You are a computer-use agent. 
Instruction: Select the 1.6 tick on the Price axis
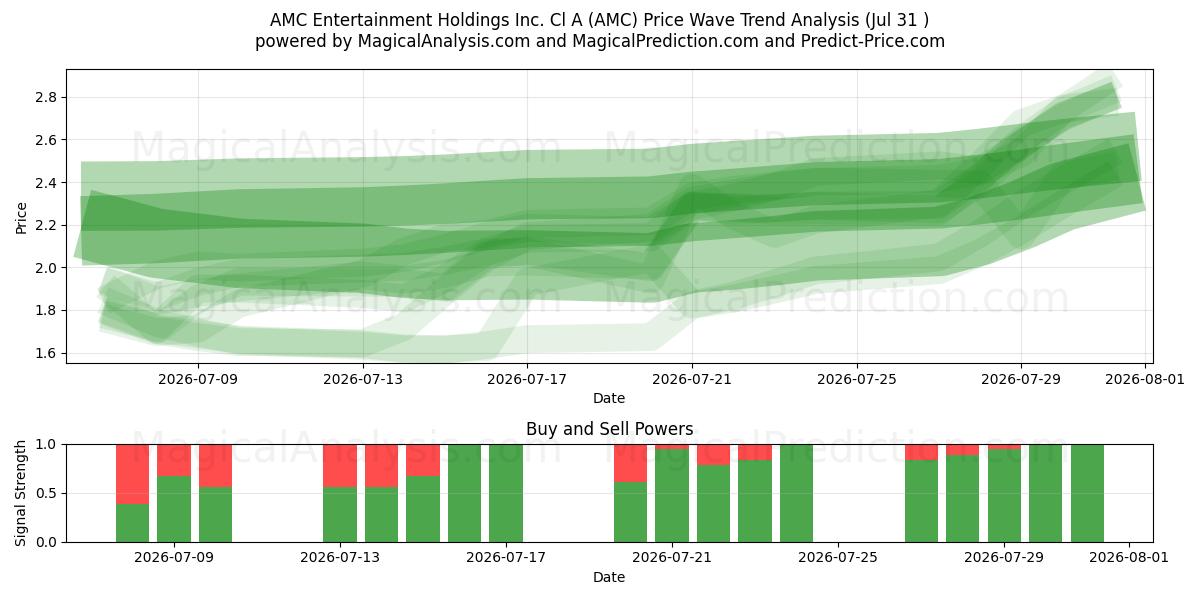click(46, 353)
